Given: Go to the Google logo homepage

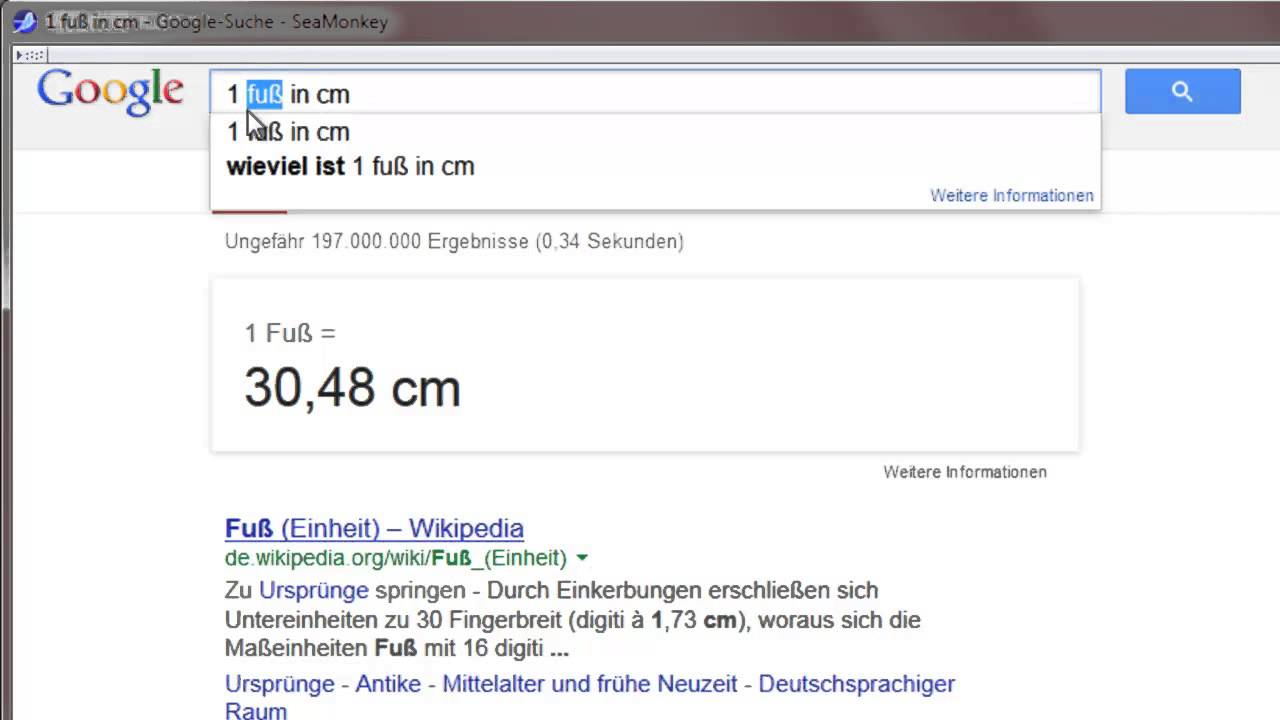Looking at the screenshot, I should coord(110,92).
